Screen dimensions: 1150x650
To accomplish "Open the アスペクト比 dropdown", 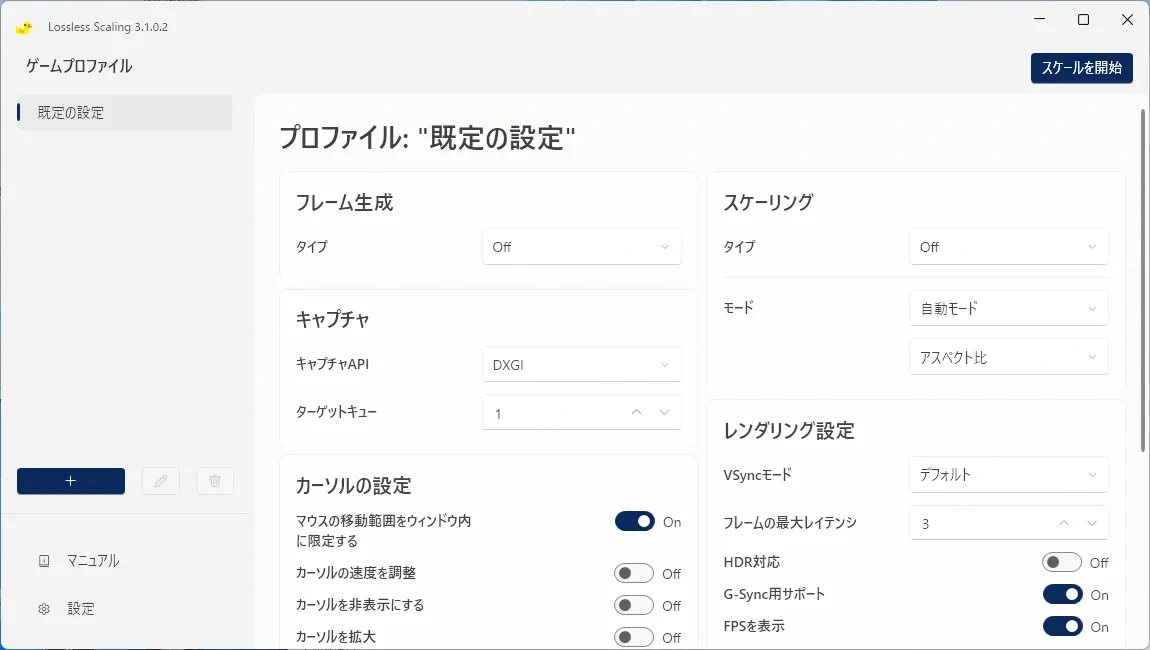I will pos(1008,357).
